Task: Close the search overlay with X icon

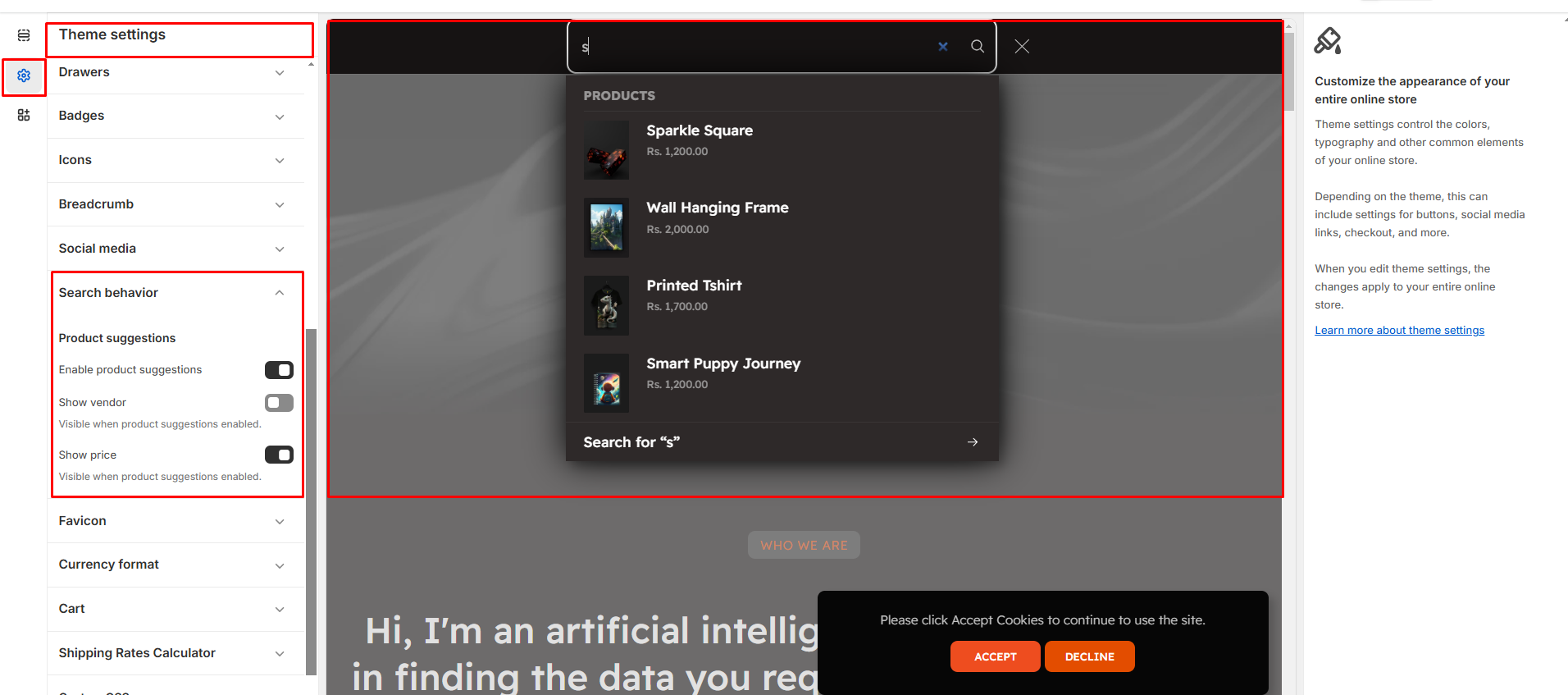Action: tap(1022, 47)
